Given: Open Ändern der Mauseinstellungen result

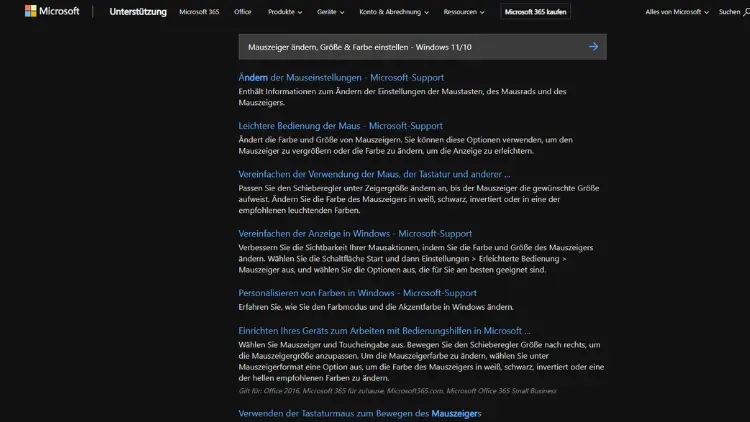Looking at the screenshot, I should tap(341, 77).
